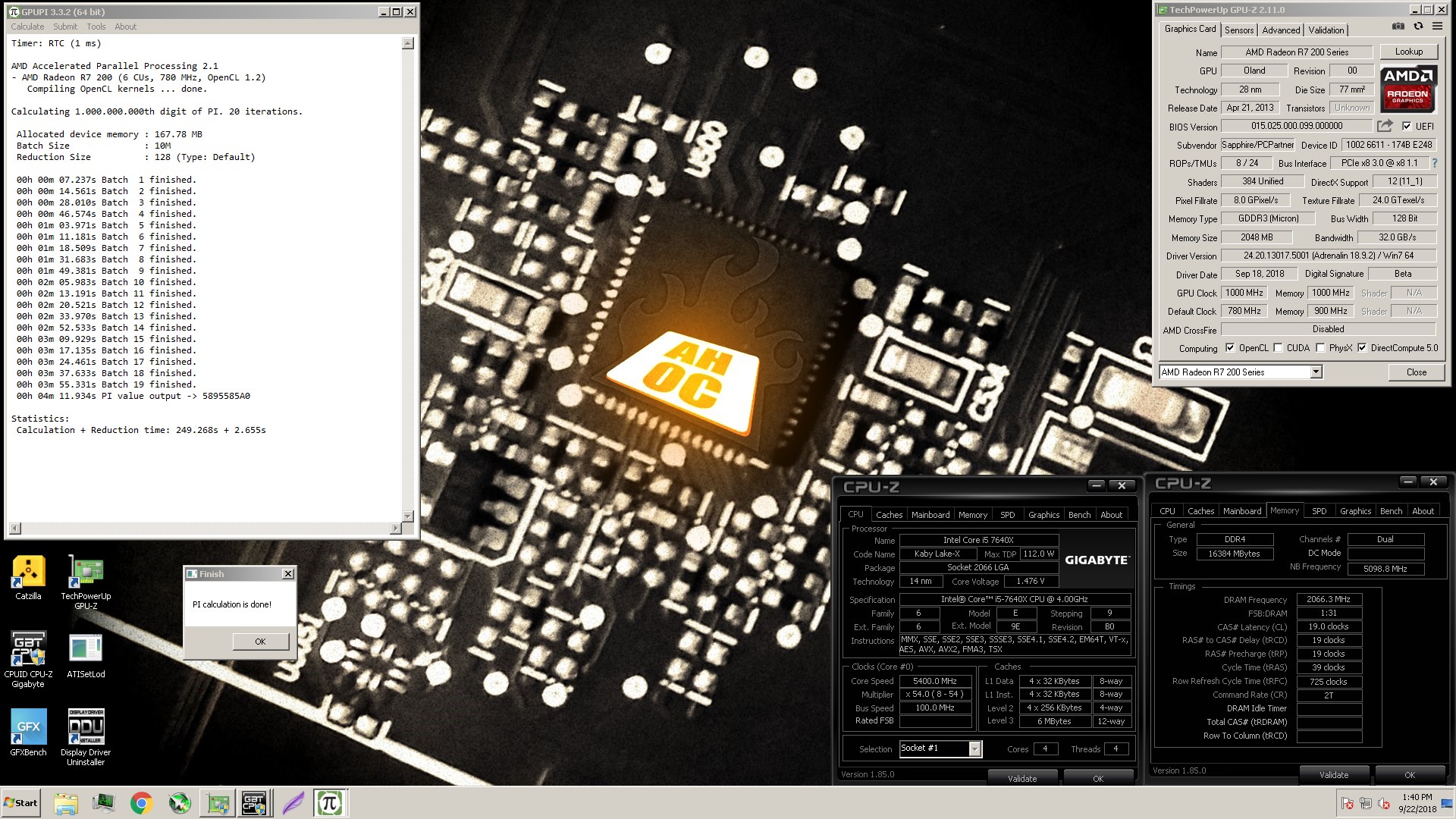Toggle the PhysX computing checkbox
The width and height of the screenshot is (1456, 819).
(1321, 348)
